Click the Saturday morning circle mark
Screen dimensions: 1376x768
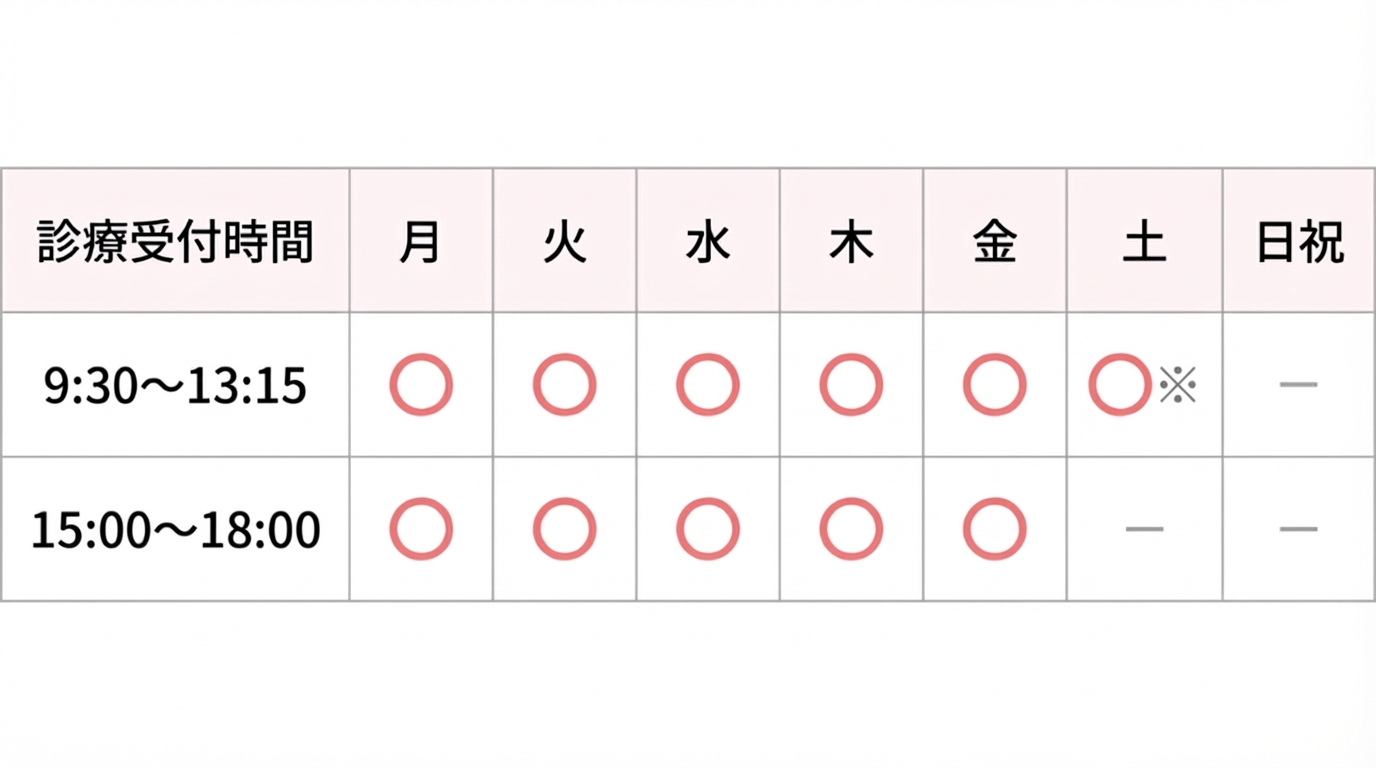pos(1120,385)
